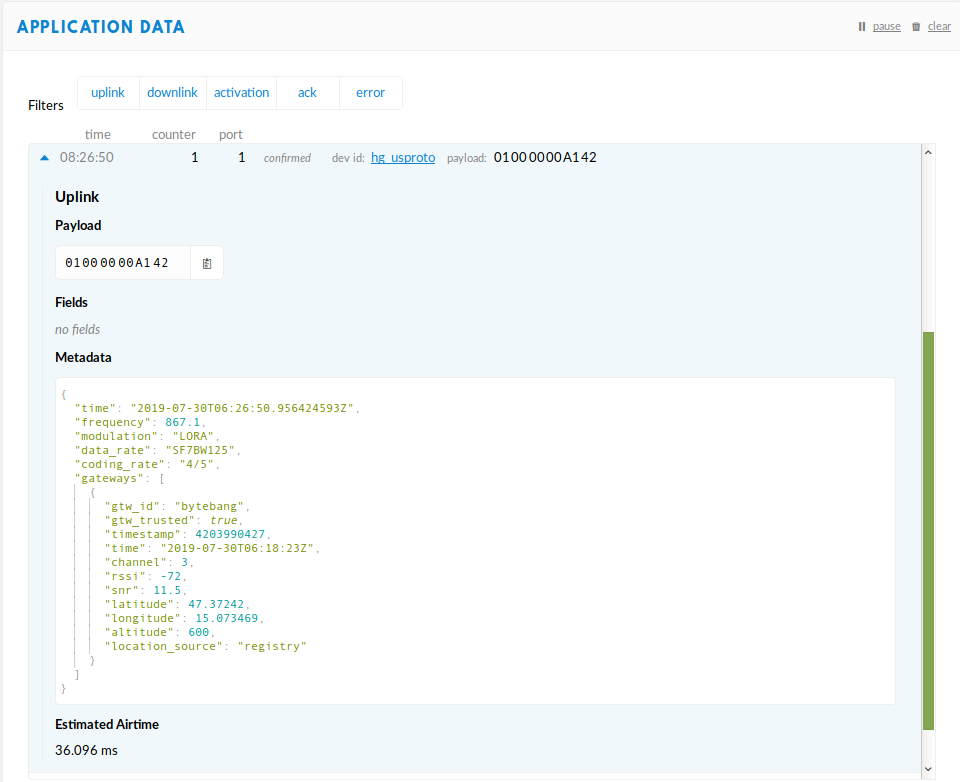
Task: Click the counter column header
Action: pos(174,135)
